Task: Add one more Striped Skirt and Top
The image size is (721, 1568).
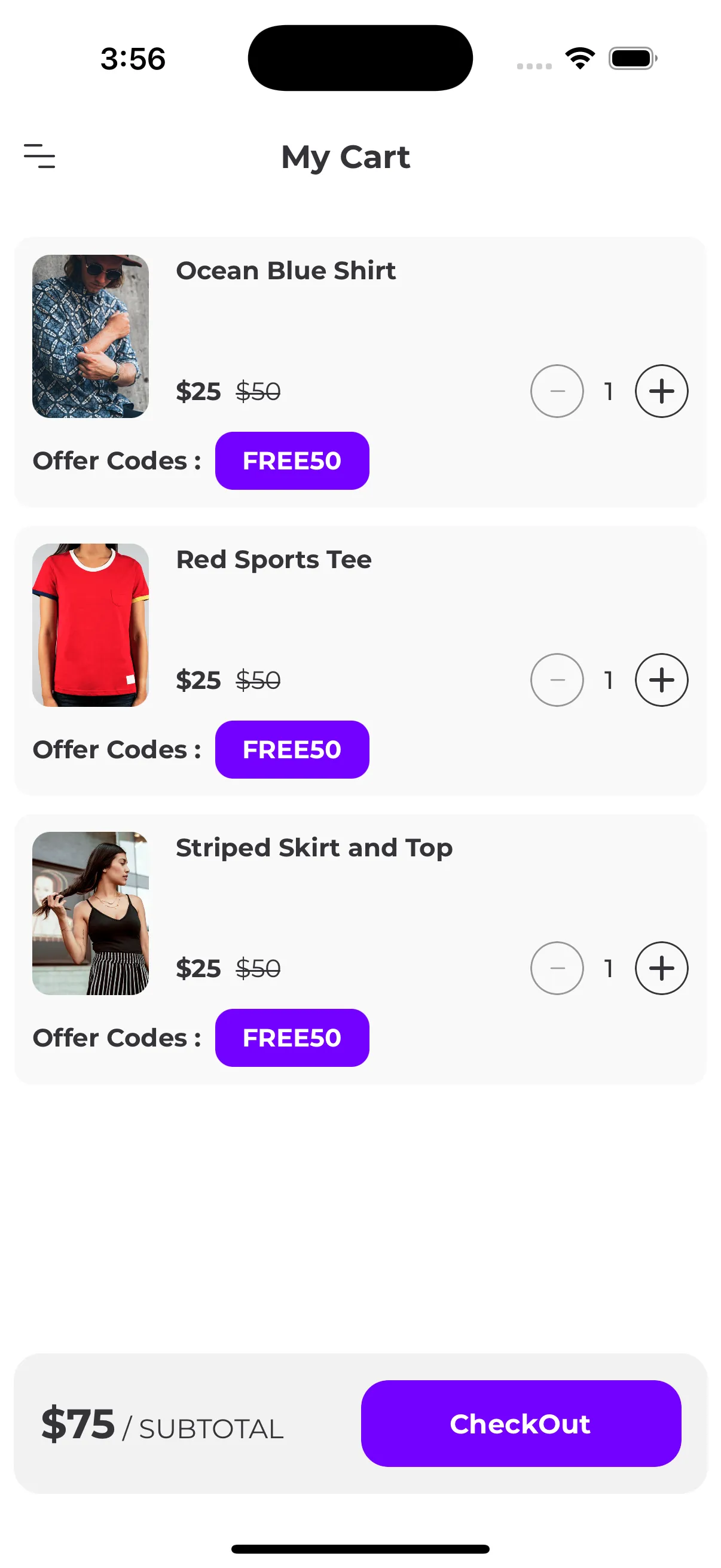Action: [661, 968]
